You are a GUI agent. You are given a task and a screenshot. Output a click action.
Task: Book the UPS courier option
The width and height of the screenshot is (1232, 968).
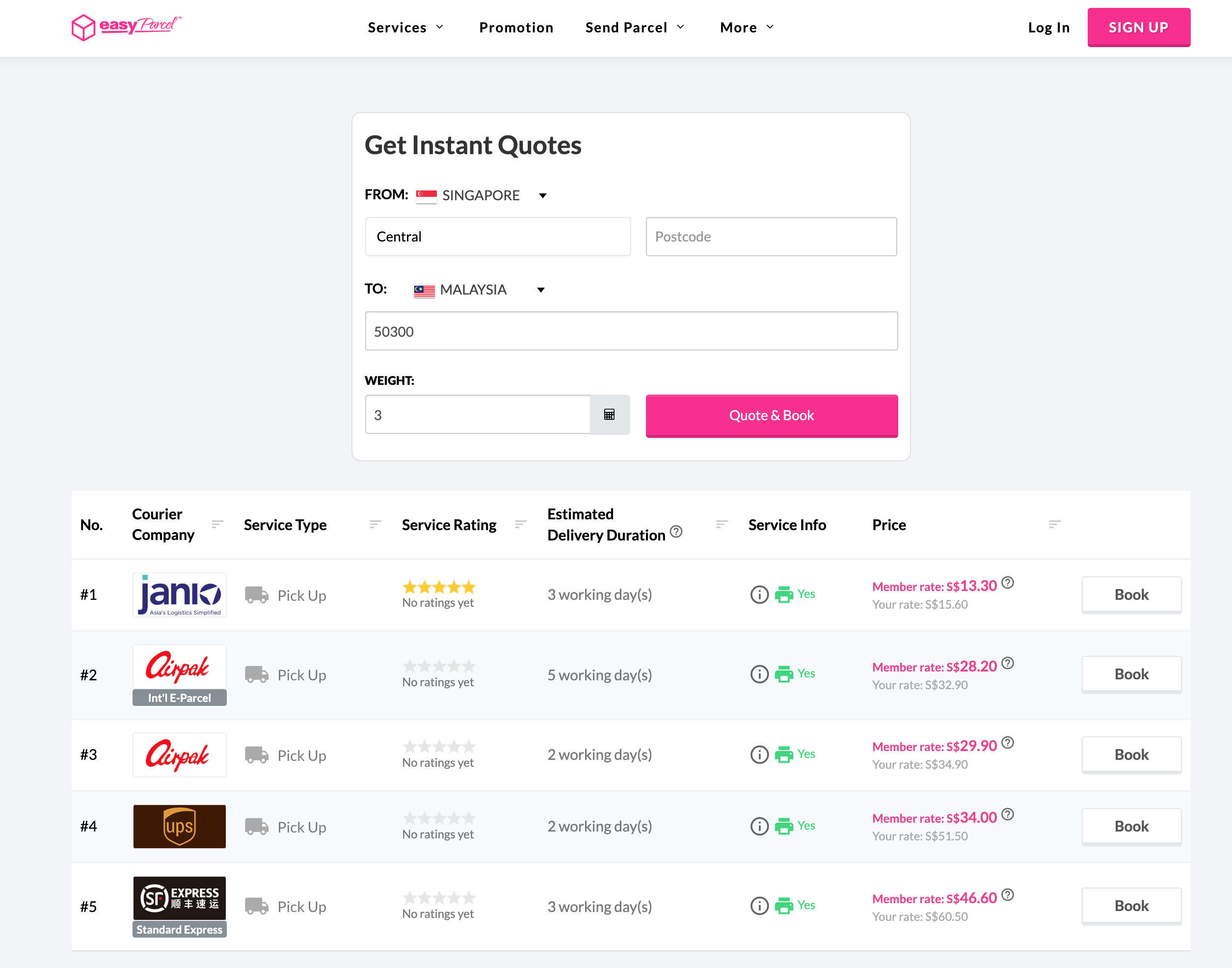pyautogui.click(x=1130, y=826)
